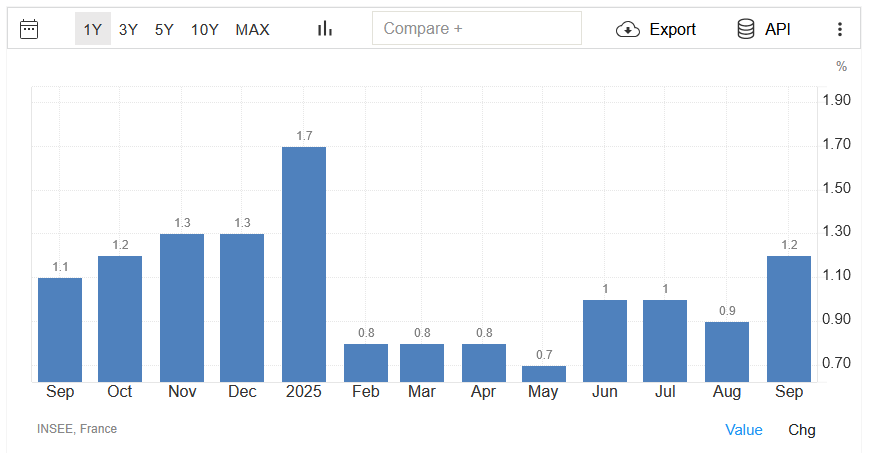Select the 10Y time range
Image resolution: width=870 pixels, height=453 pixels.
coord(204,29)
